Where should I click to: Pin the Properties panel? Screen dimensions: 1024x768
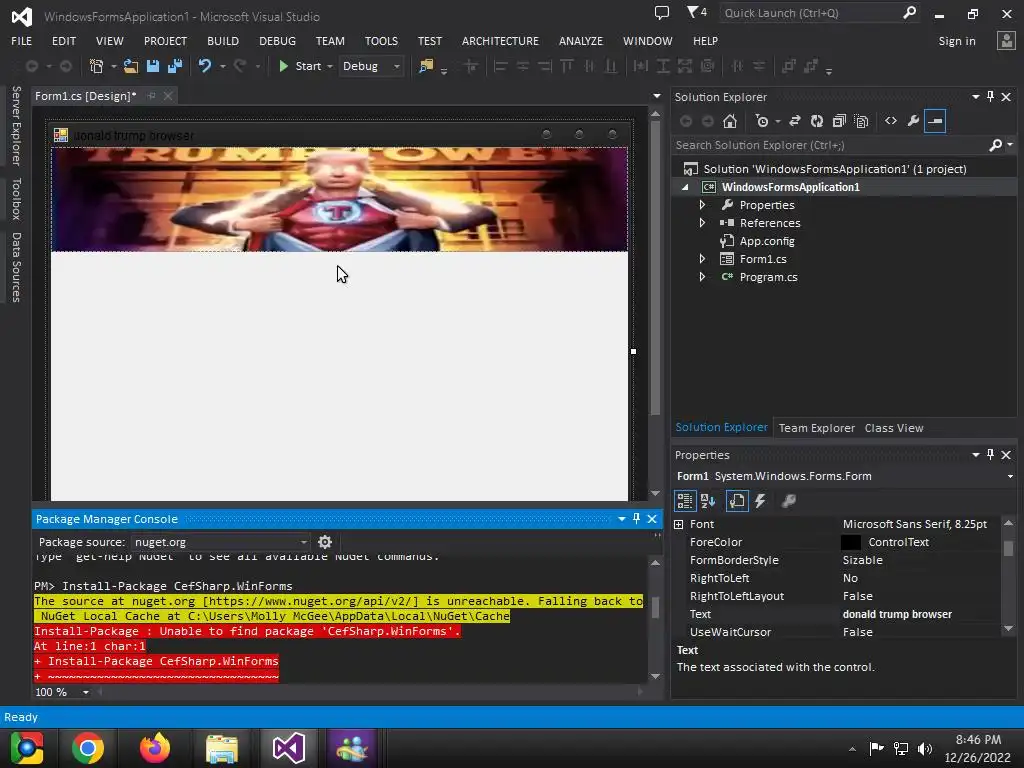[990, 455]
